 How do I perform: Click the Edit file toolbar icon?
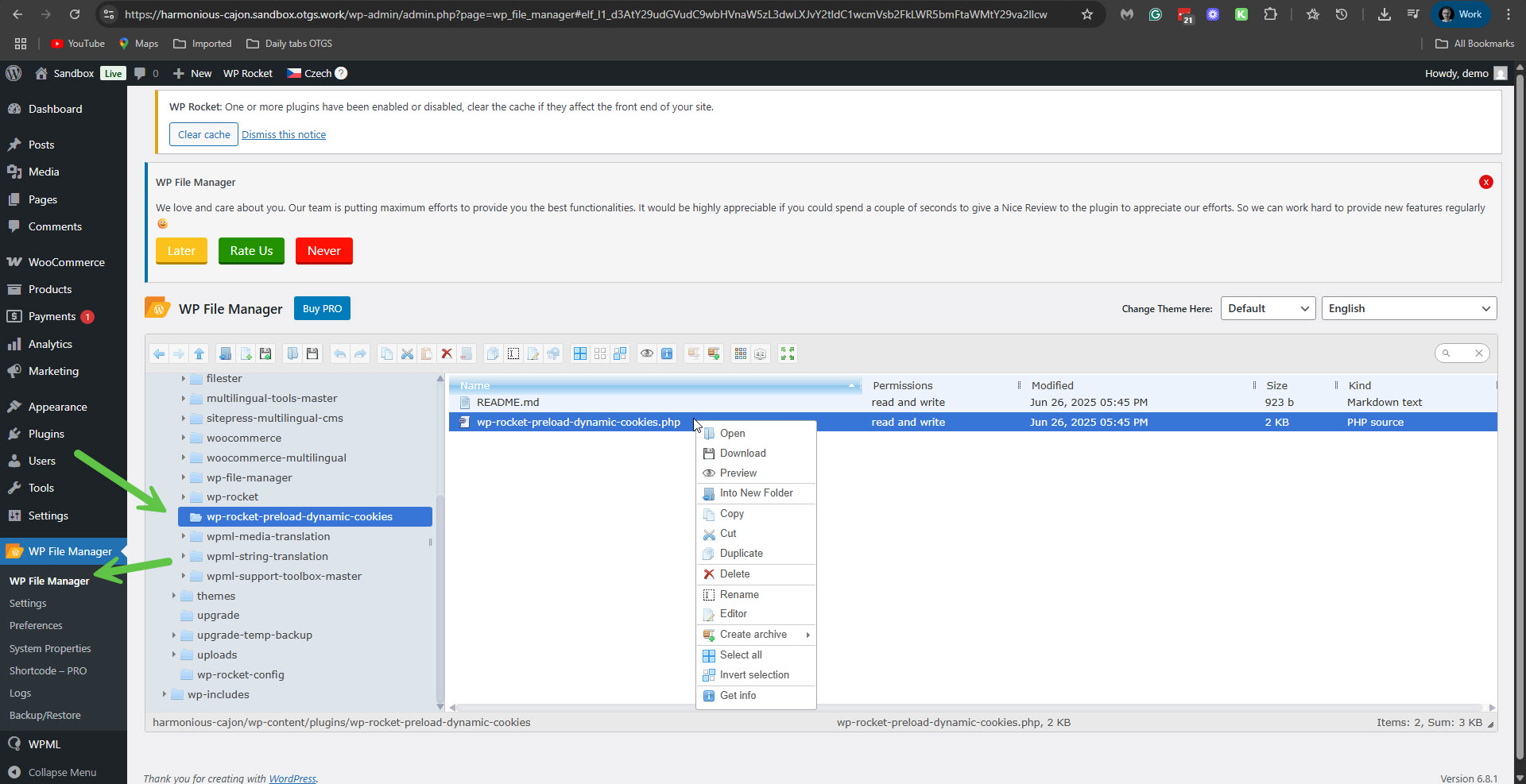tap(533, 353)
